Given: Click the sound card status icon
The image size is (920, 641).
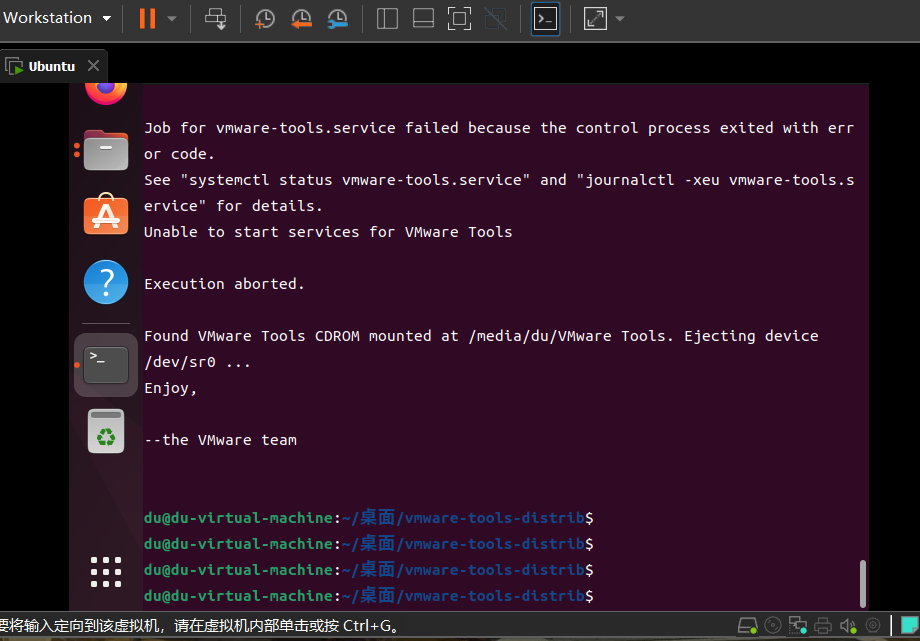Looking at the screenshot, I should [848, 626].
